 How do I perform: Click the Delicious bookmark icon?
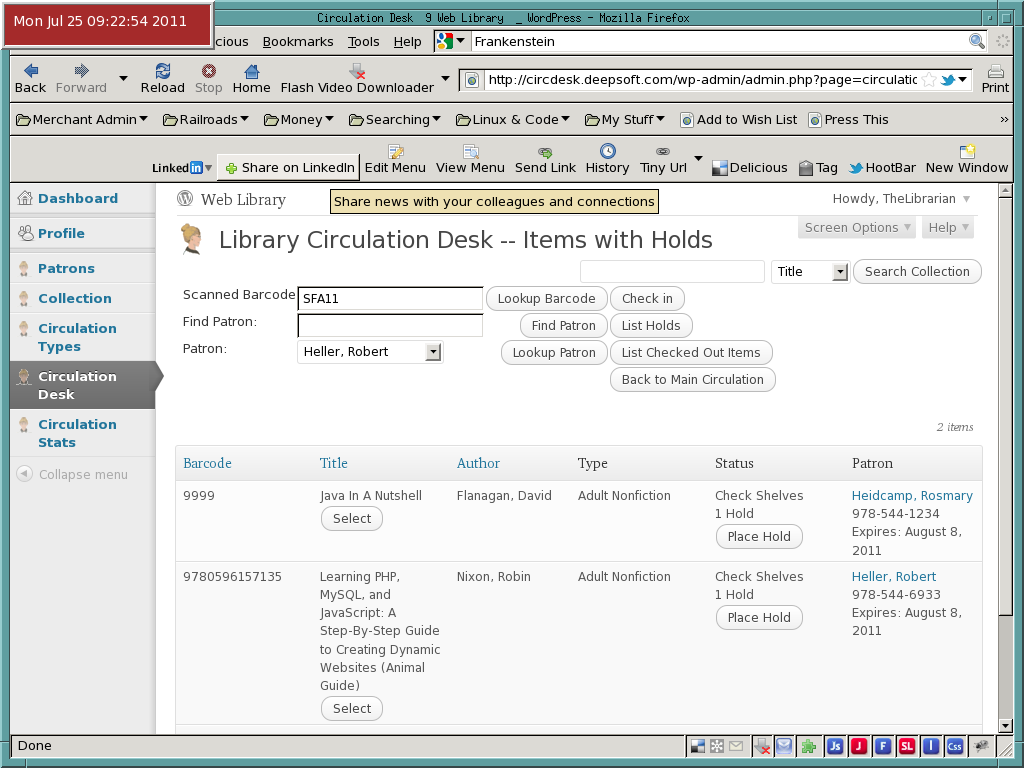click(x=720, y=168)
